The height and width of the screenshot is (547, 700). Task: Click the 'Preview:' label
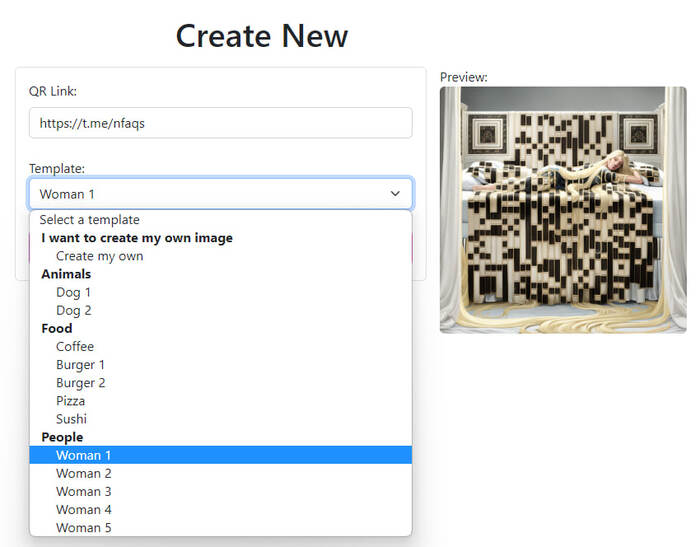[x=463, y=77]
